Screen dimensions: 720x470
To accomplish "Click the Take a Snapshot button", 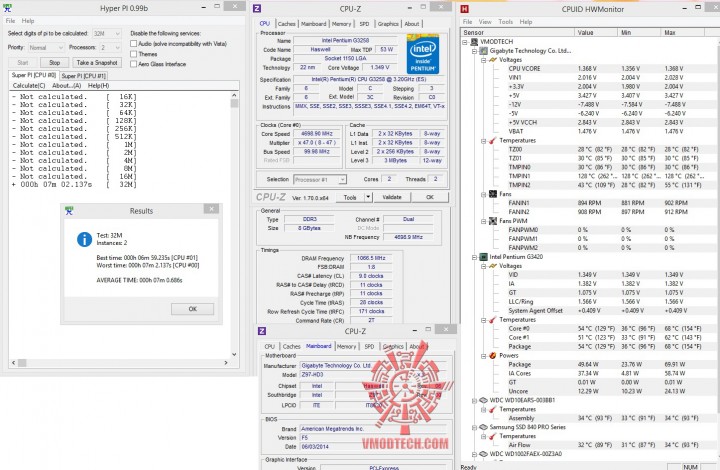I will coord(97,62).
